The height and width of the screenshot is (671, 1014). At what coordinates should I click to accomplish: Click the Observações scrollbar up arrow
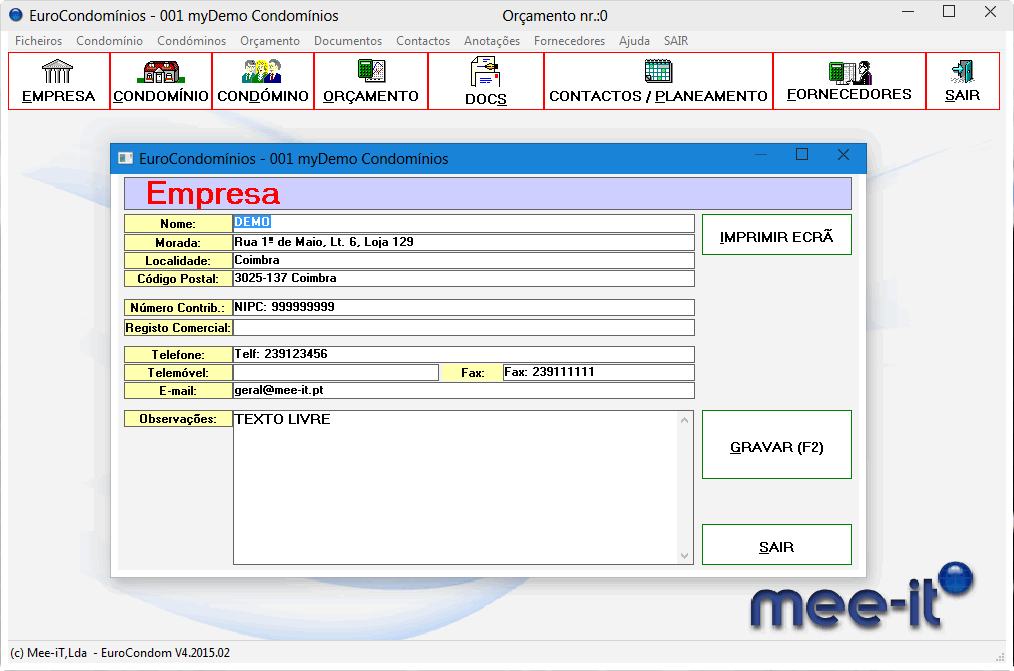click(685, 420)
